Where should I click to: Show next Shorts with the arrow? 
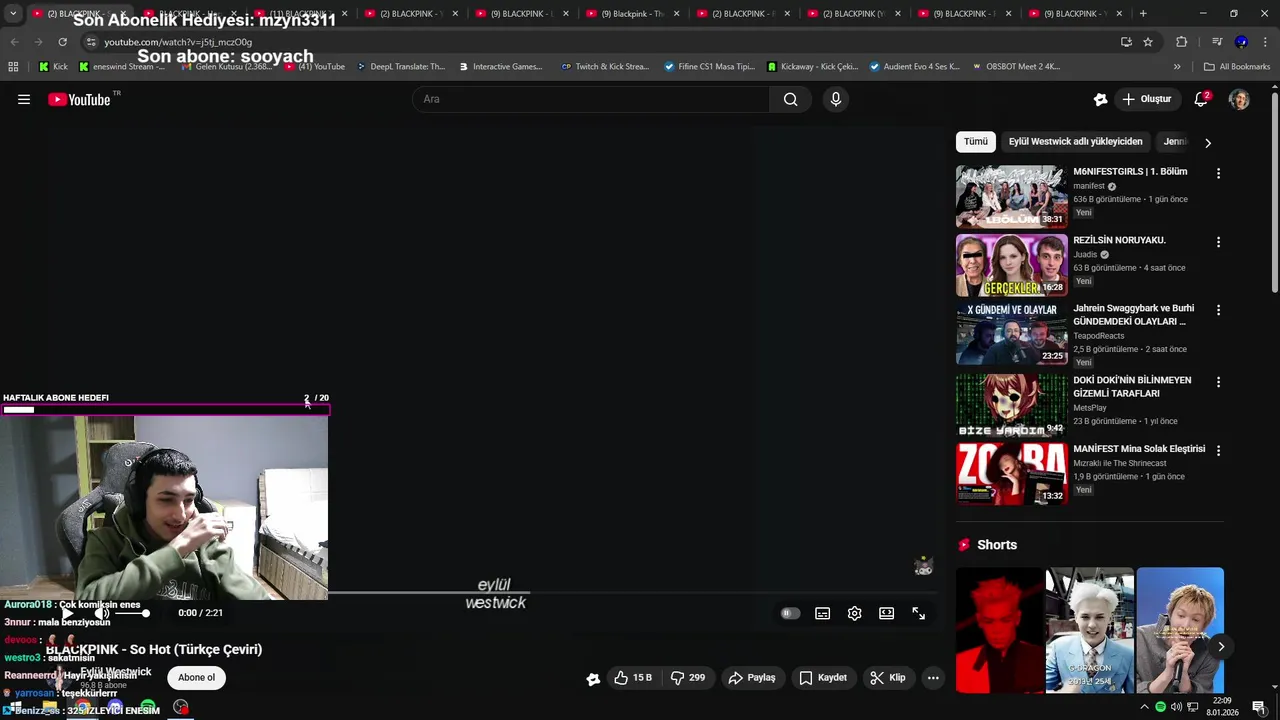[x=1221, y=647]
